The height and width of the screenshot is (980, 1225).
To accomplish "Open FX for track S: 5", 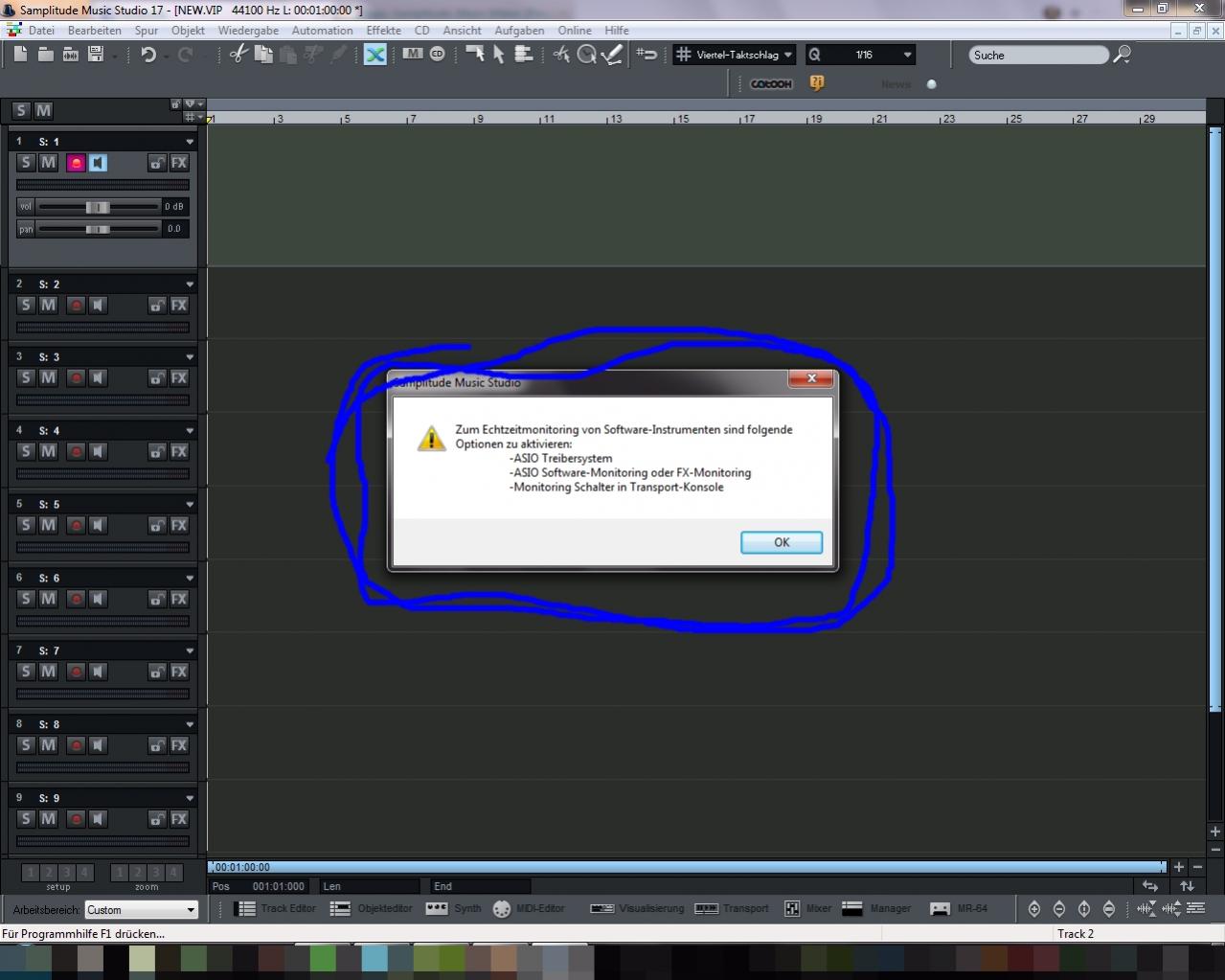I will [179, 525].
